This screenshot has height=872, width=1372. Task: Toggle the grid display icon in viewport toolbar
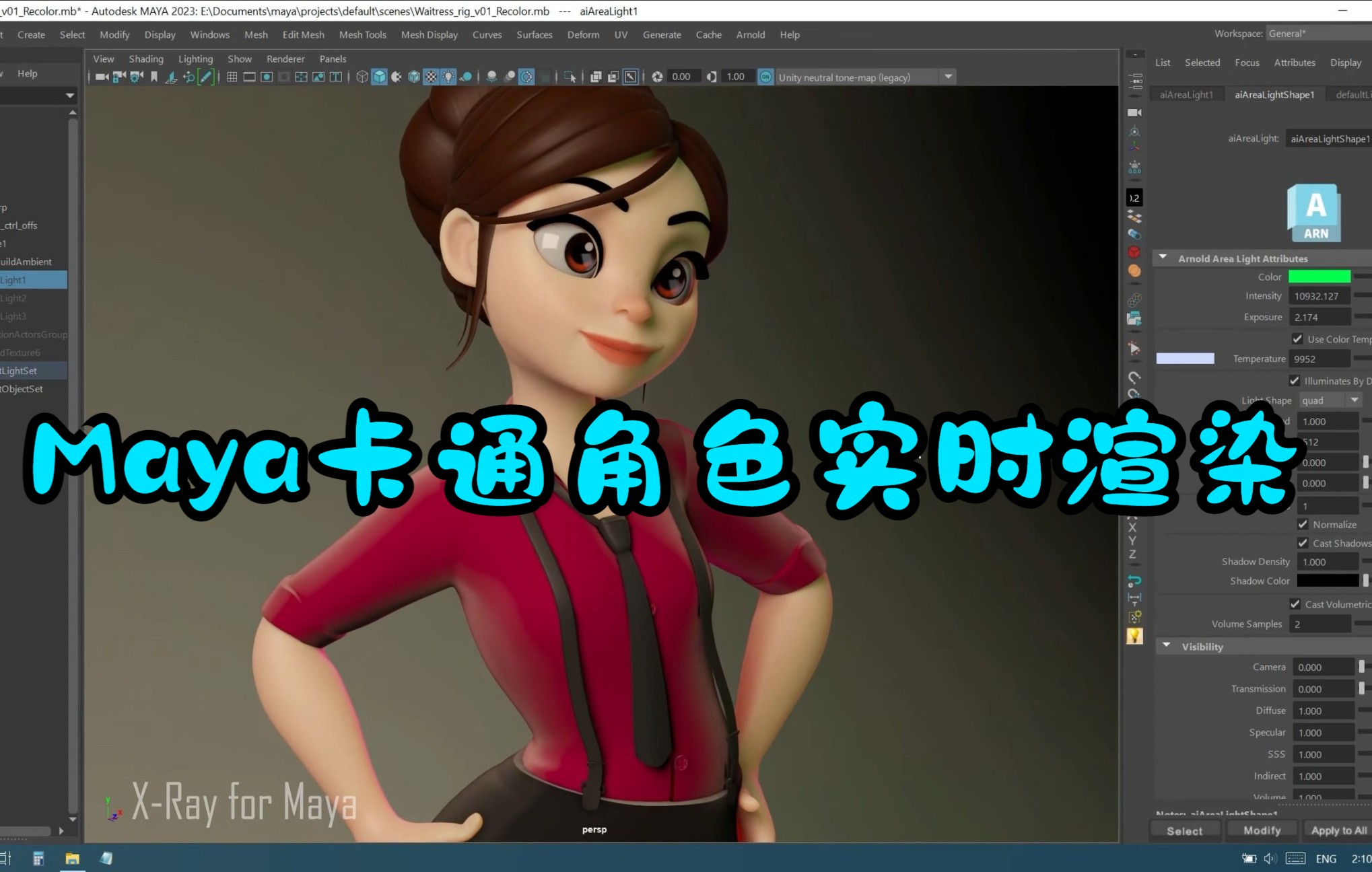coord(232,77)
